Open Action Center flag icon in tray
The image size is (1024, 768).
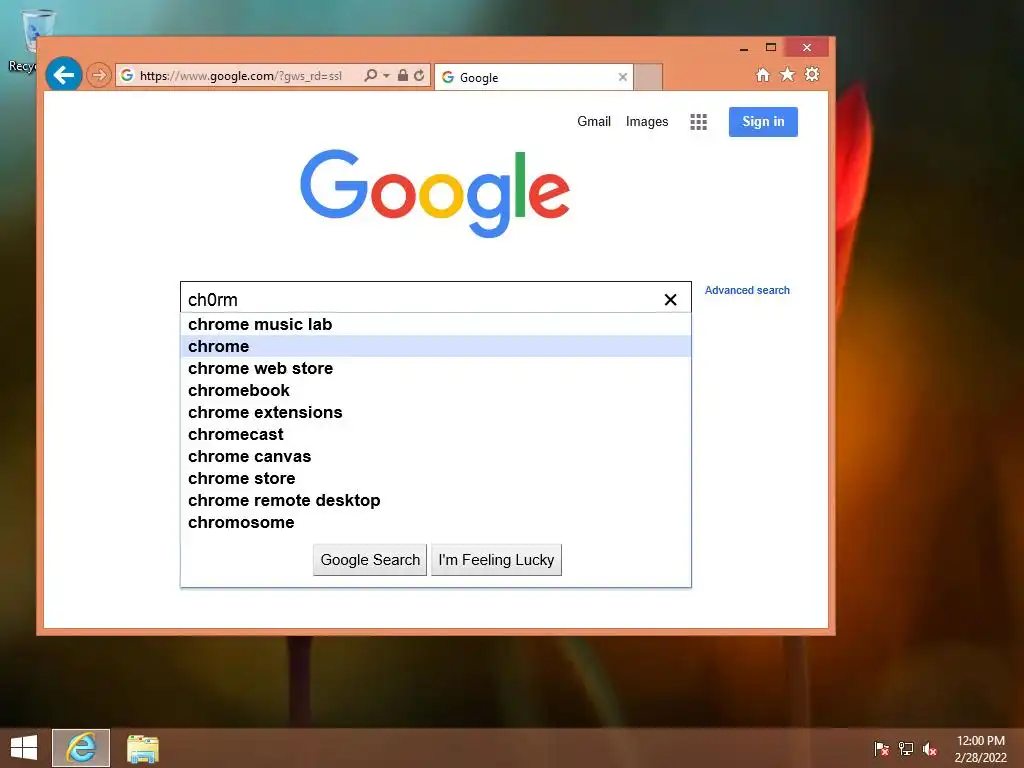[881, 748]
